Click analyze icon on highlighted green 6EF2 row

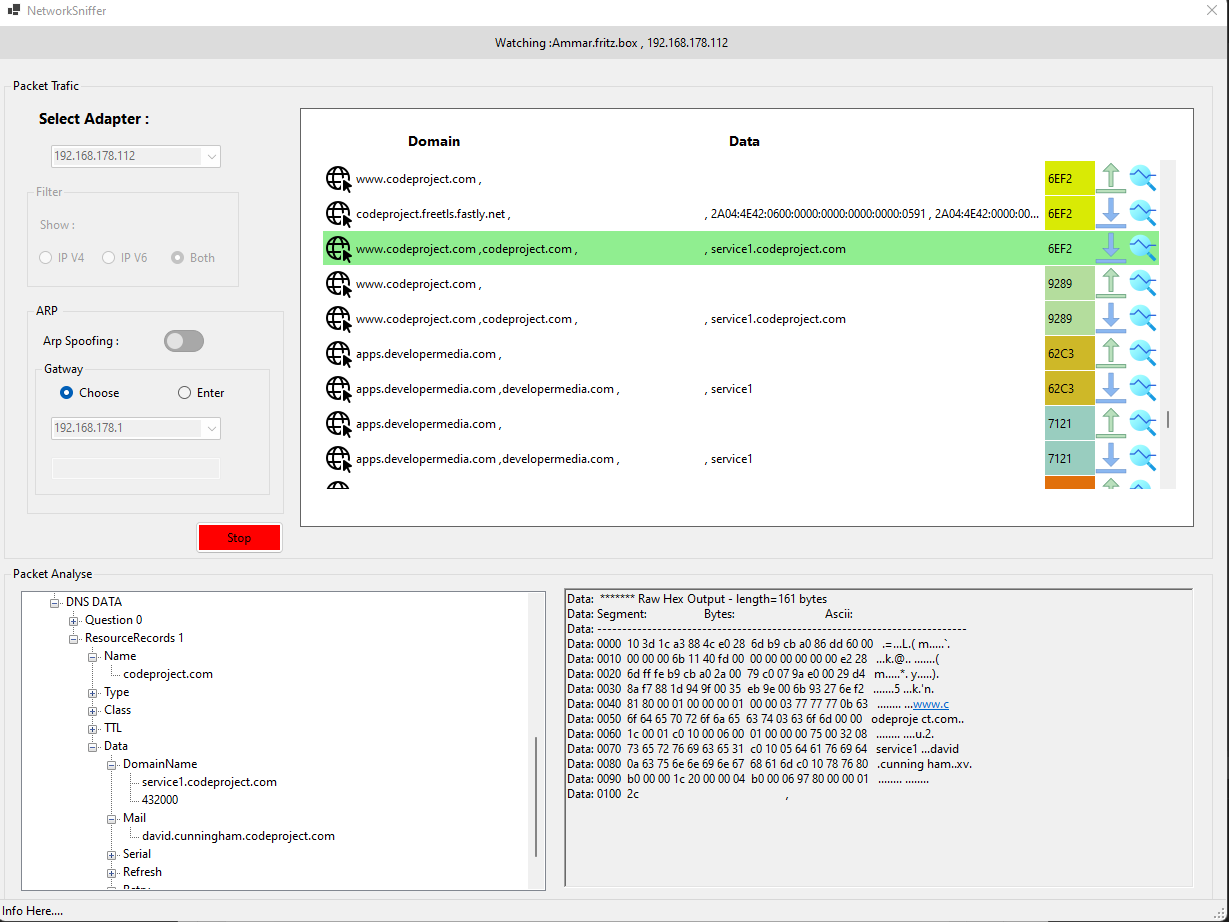click(1143, 247)
